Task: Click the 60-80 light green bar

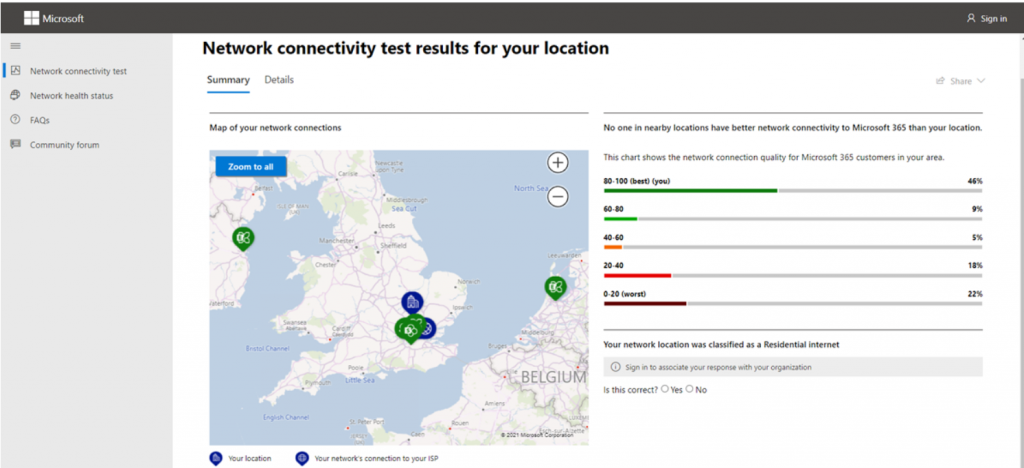Action: click(x=620, y=219)
